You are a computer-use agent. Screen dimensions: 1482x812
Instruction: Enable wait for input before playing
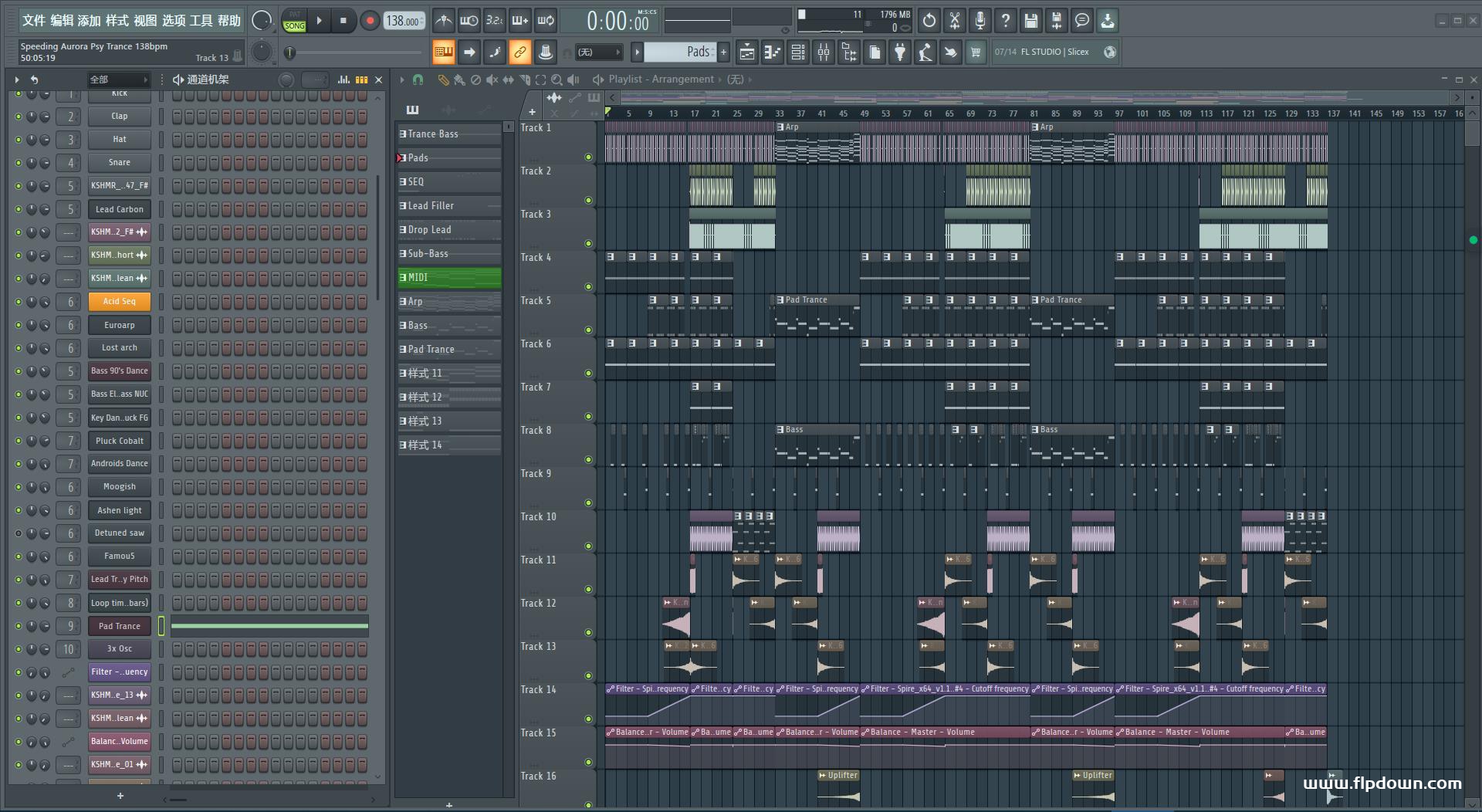[469, 21]
